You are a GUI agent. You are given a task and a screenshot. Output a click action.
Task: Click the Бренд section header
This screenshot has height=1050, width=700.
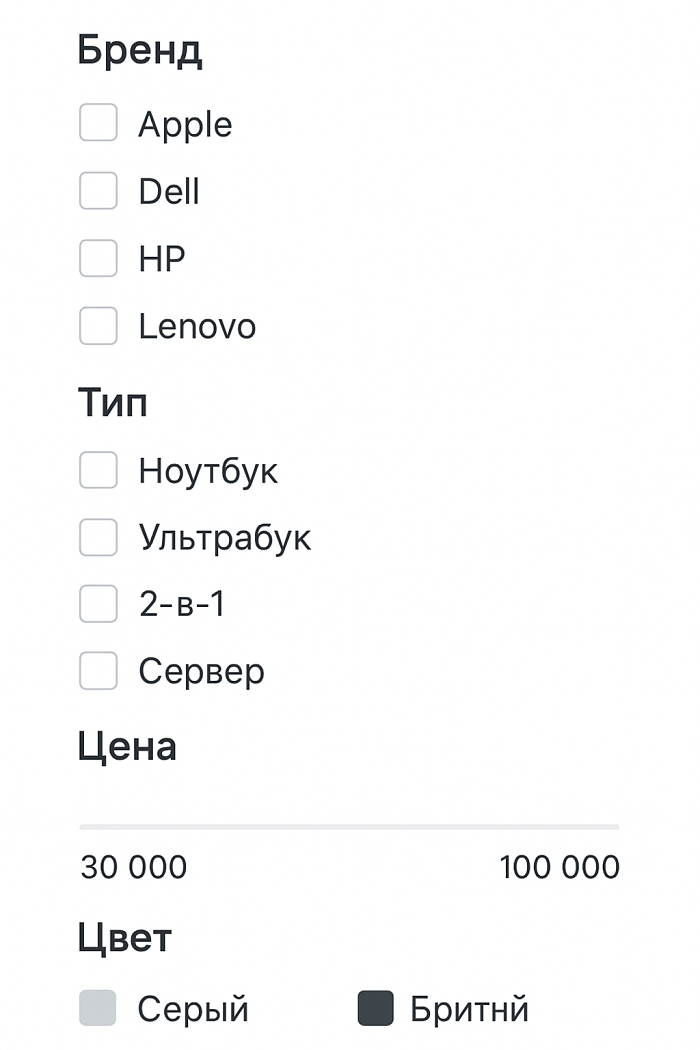pos(142,49)
